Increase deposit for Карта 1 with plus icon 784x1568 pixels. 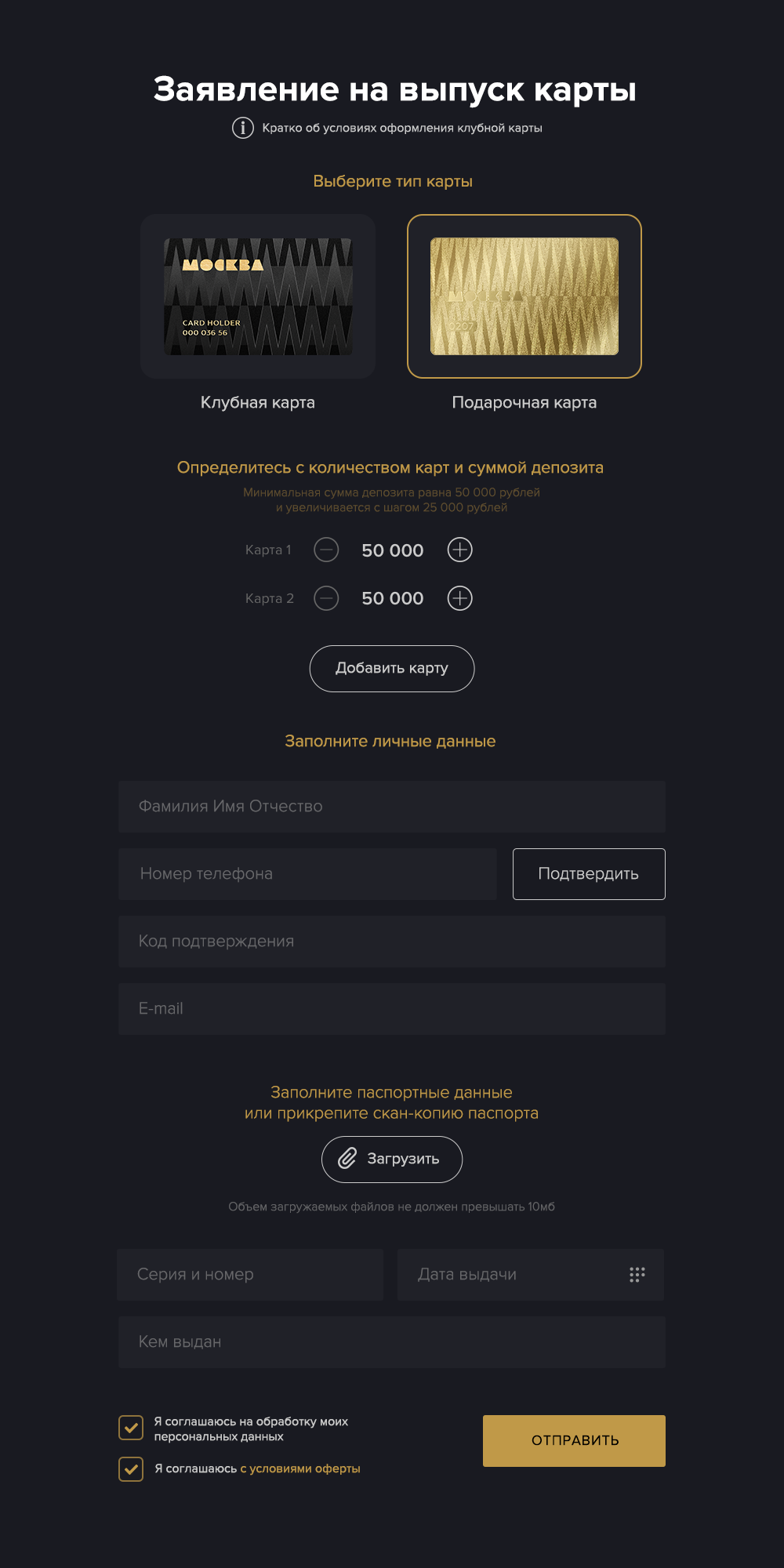(459, 550)
